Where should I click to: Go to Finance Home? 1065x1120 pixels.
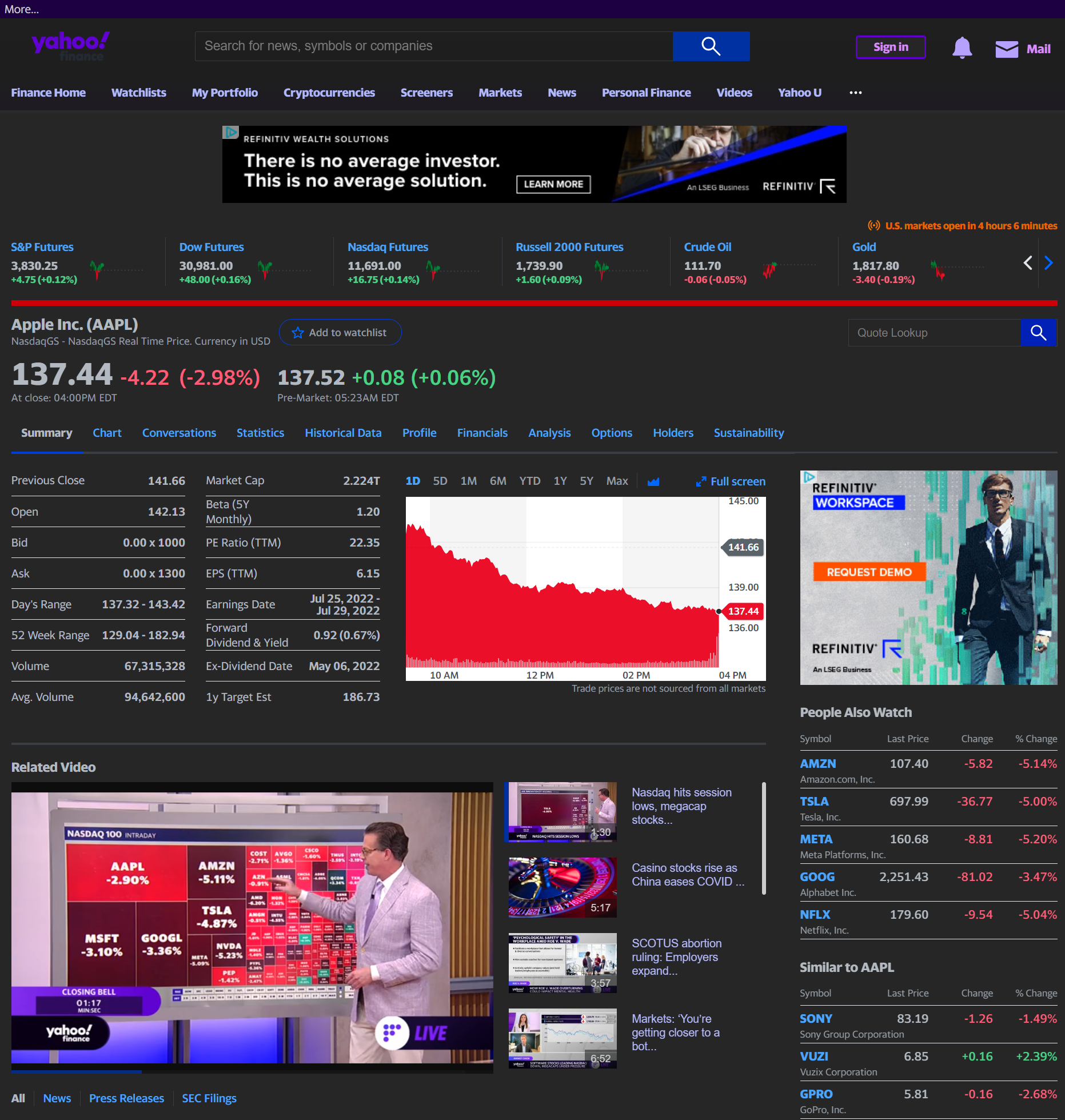[49, 93]
